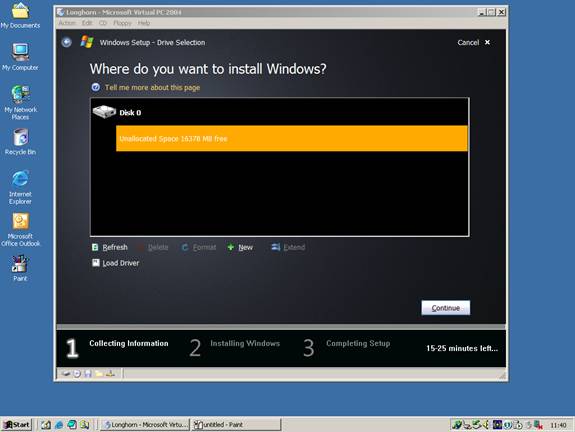The image size is (575, 432).
Task: Click the hard disk status icon in Virtual PC
Action: (66, 374)
